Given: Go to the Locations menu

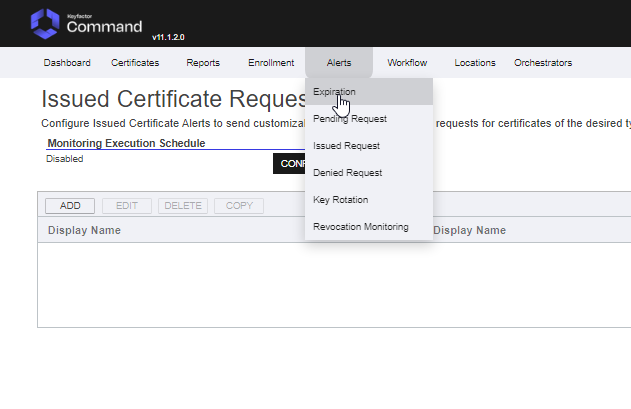Looking at the screenshot, I should pyautogui.click(x=475, y=63).
